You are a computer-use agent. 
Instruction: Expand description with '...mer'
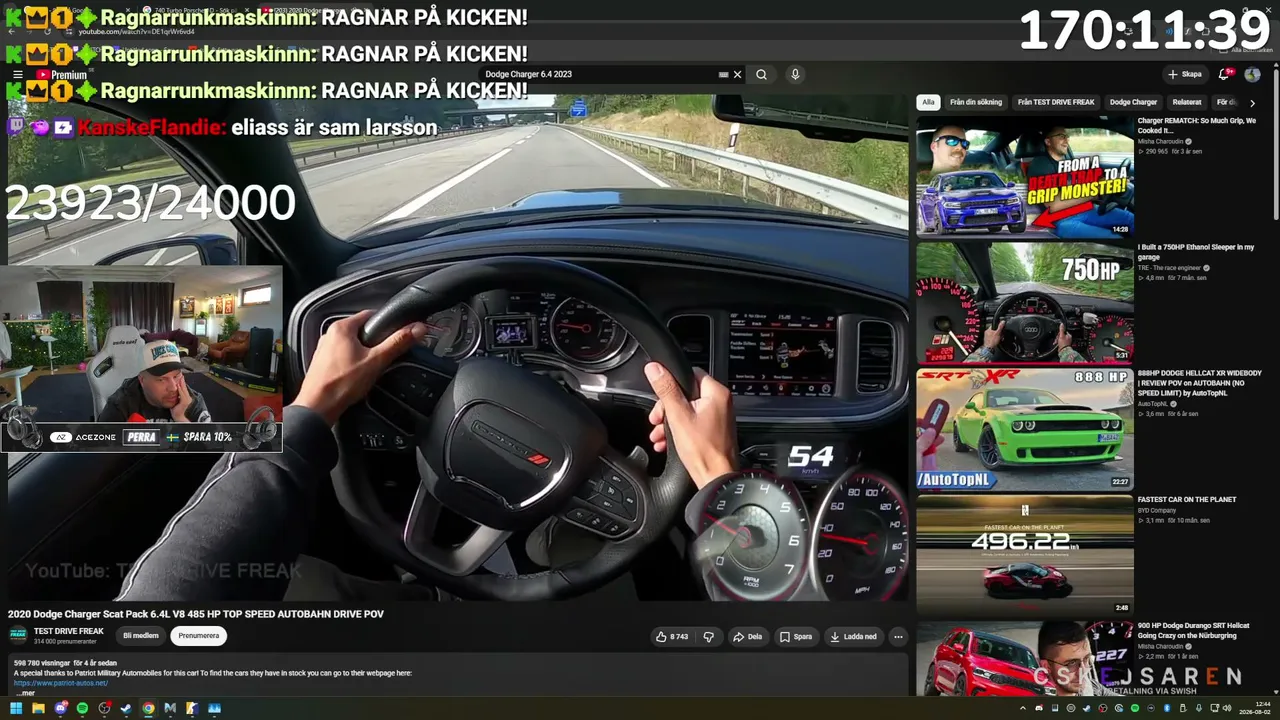point(25,693)
